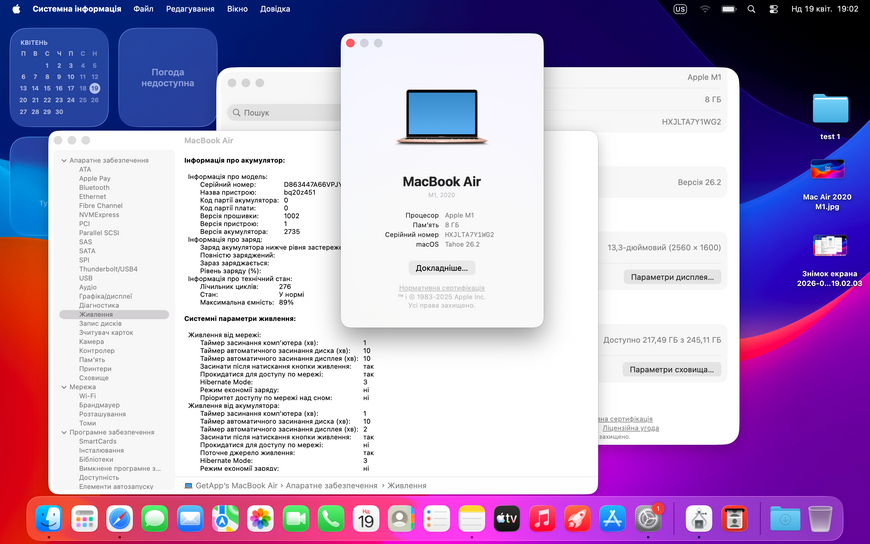Show battery status in menu bar
This screenshot has width=870, height=544.
click(729, 9)
